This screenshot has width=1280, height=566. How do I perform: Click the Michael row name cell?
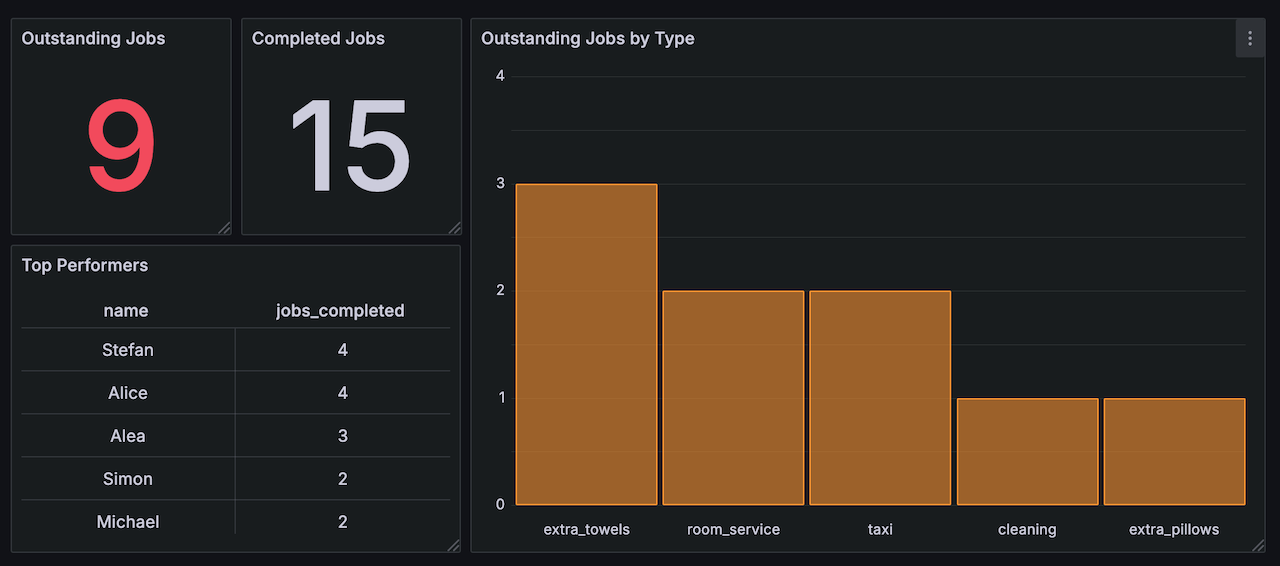[128, 522]
